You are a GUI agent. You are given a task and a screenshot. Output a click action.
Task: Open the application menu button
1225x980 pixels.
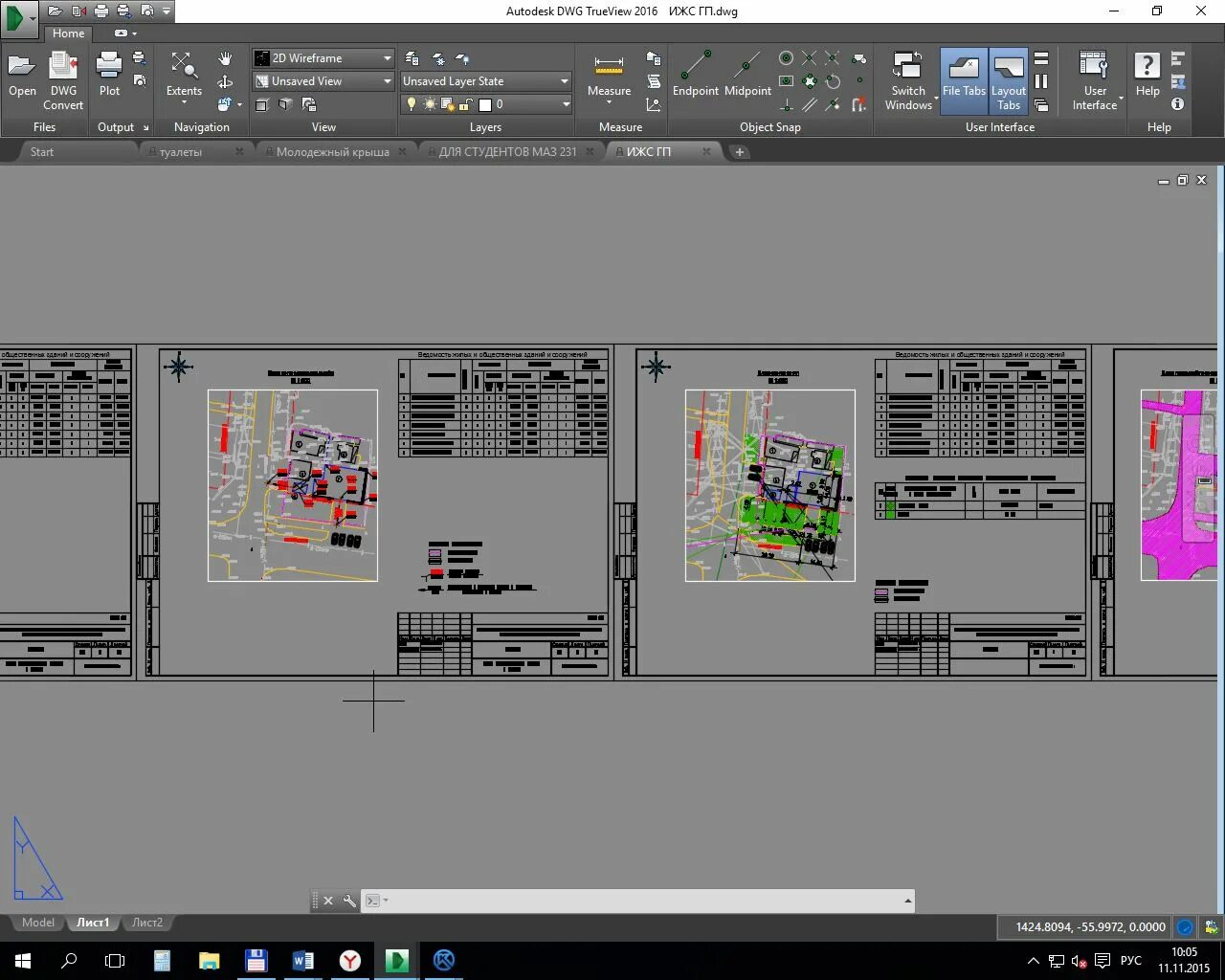20,17
